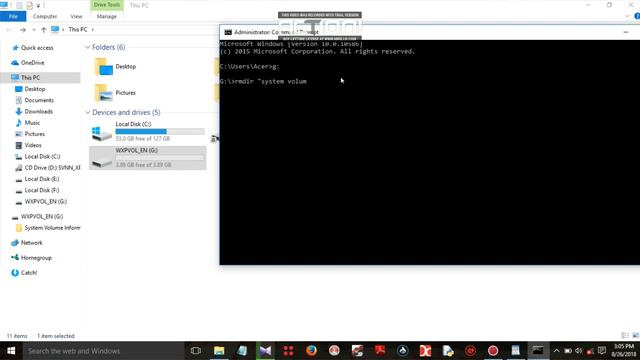Open Adobe Acrobat from the taskbar
The height and width of the screenshot is (360, 640).
380,351
